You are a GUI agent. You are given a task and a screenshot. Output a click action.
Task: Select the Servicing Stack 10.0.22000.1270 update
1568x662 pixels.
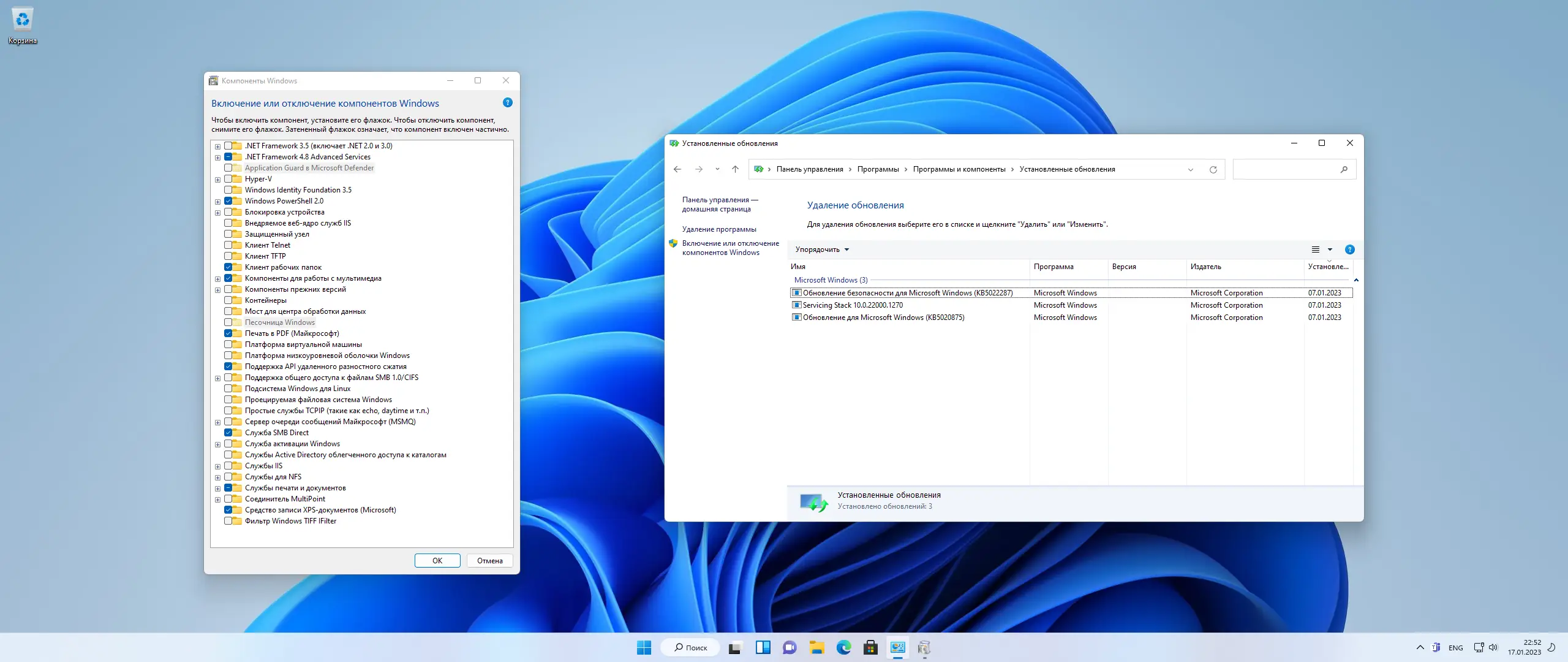(x=852, y=305)
